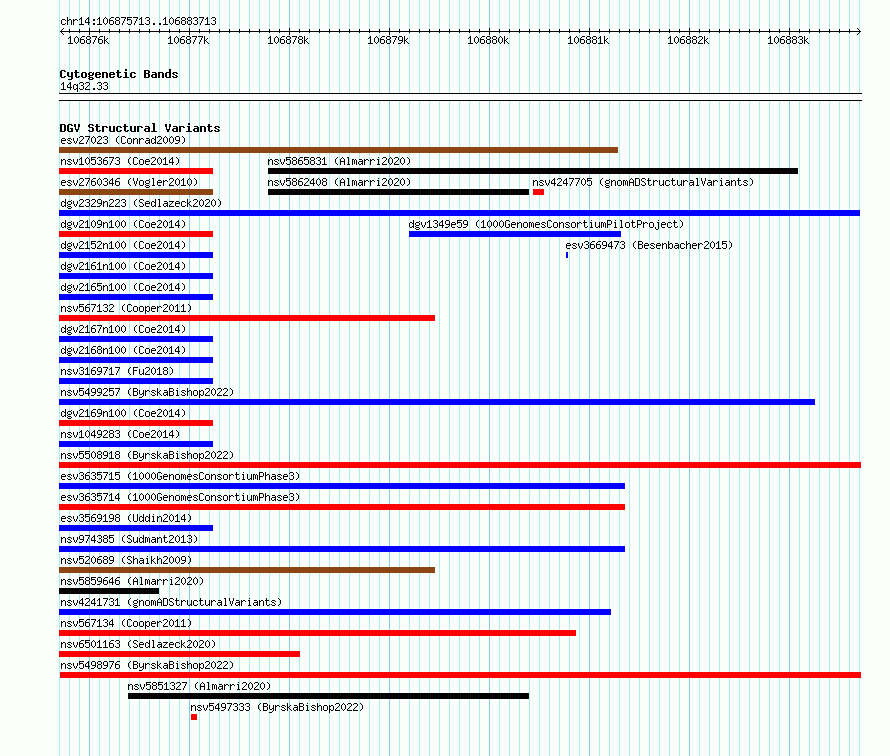This screenshot has width=890, height=756.
Task: Click the DGV Structural Variants track title
Action: [x=140, y=128]
